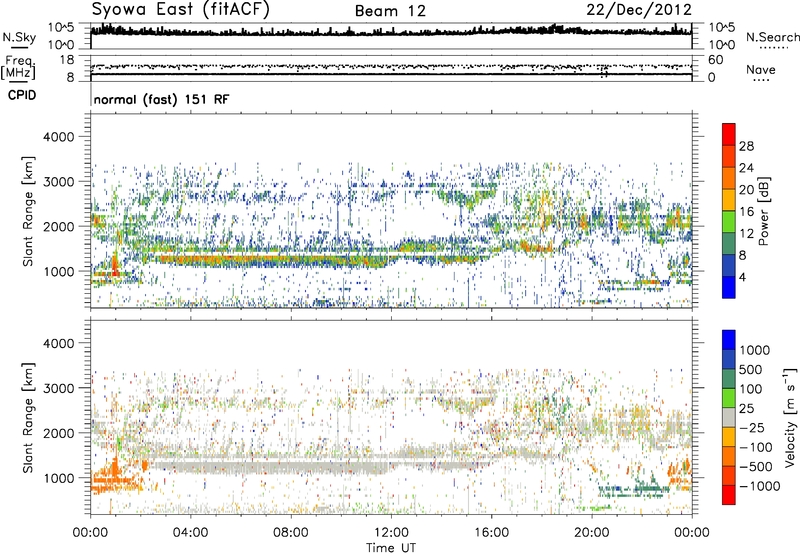Click the 20 label on the power colorbar
The width and height of the screenshot is (800, 554).
click(x=746, y=190)
